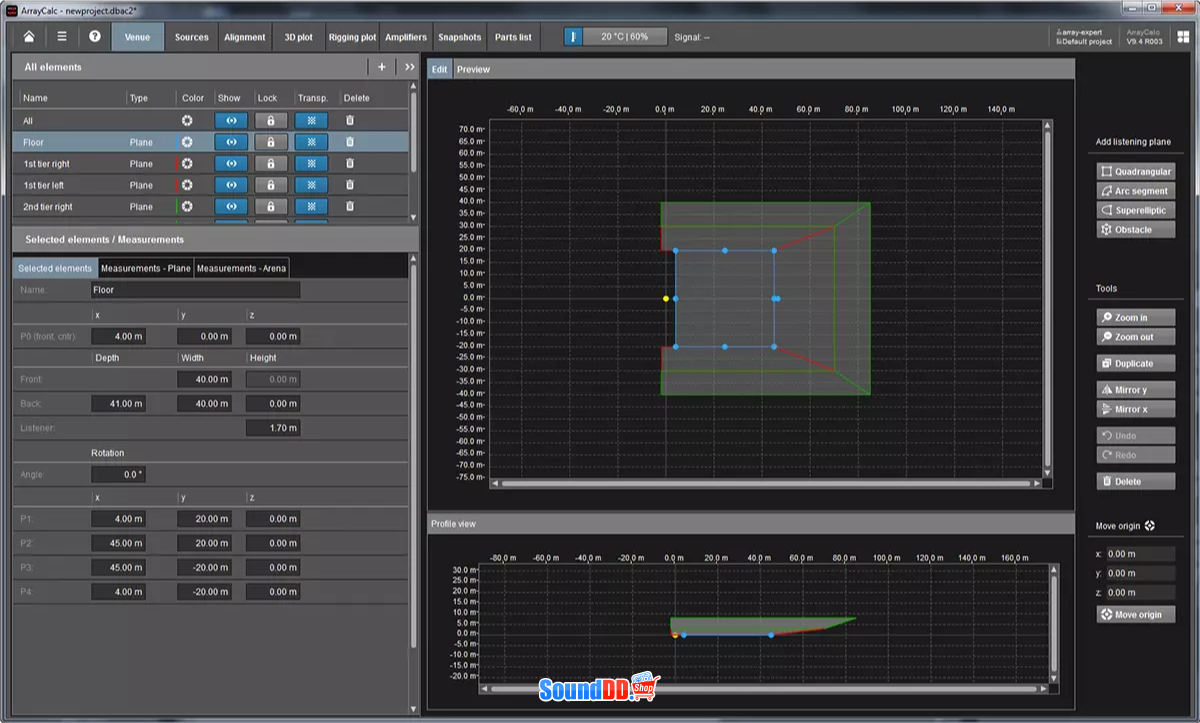Delete the Floor element via trash icon

coord(350,142)
